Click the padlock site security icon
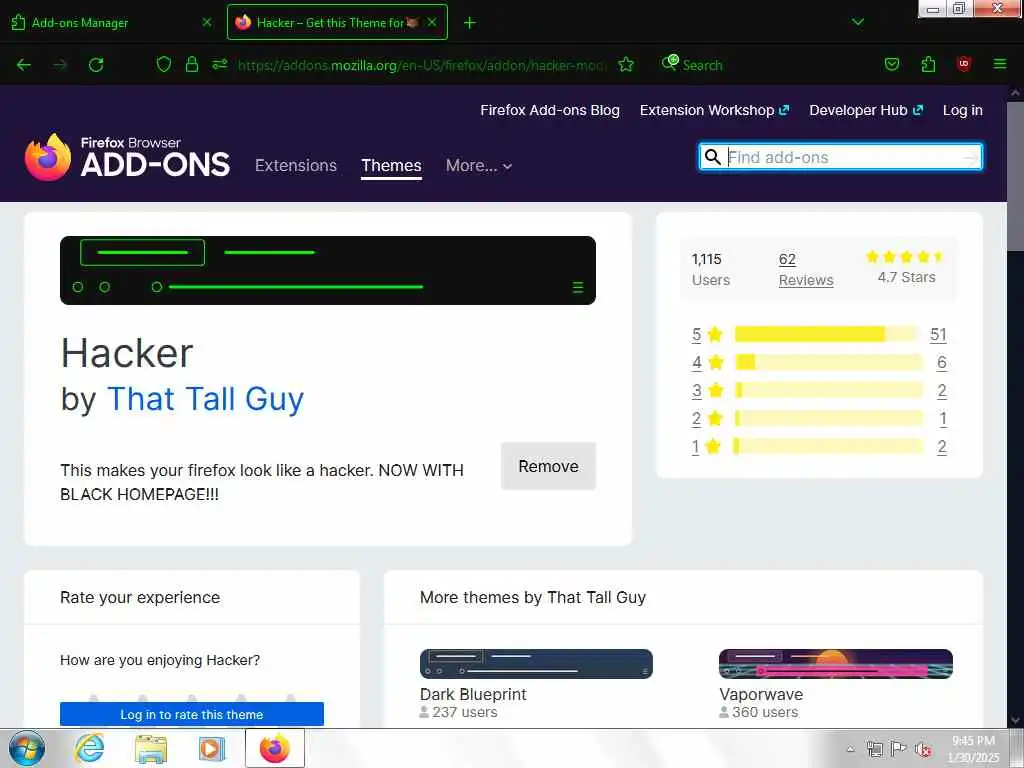This screenshot has width=1024, height=768. click(191, 64)
